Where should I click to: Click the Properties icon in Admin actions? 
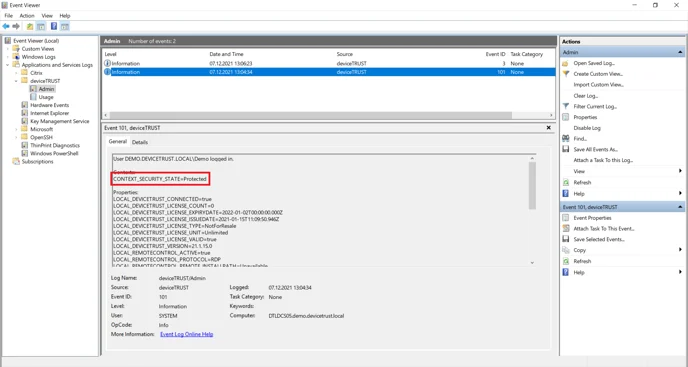pos(566,117)
